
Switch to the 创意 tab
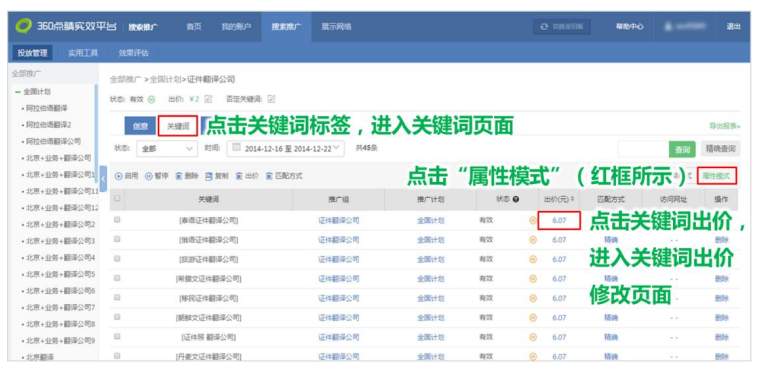pyautogui.click(x=140, y=126)
